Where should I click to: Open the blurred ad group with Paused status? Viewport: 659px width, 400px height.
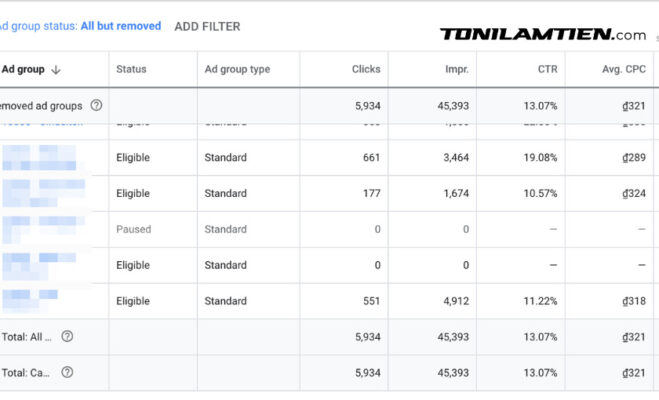[x=43, y=229]
